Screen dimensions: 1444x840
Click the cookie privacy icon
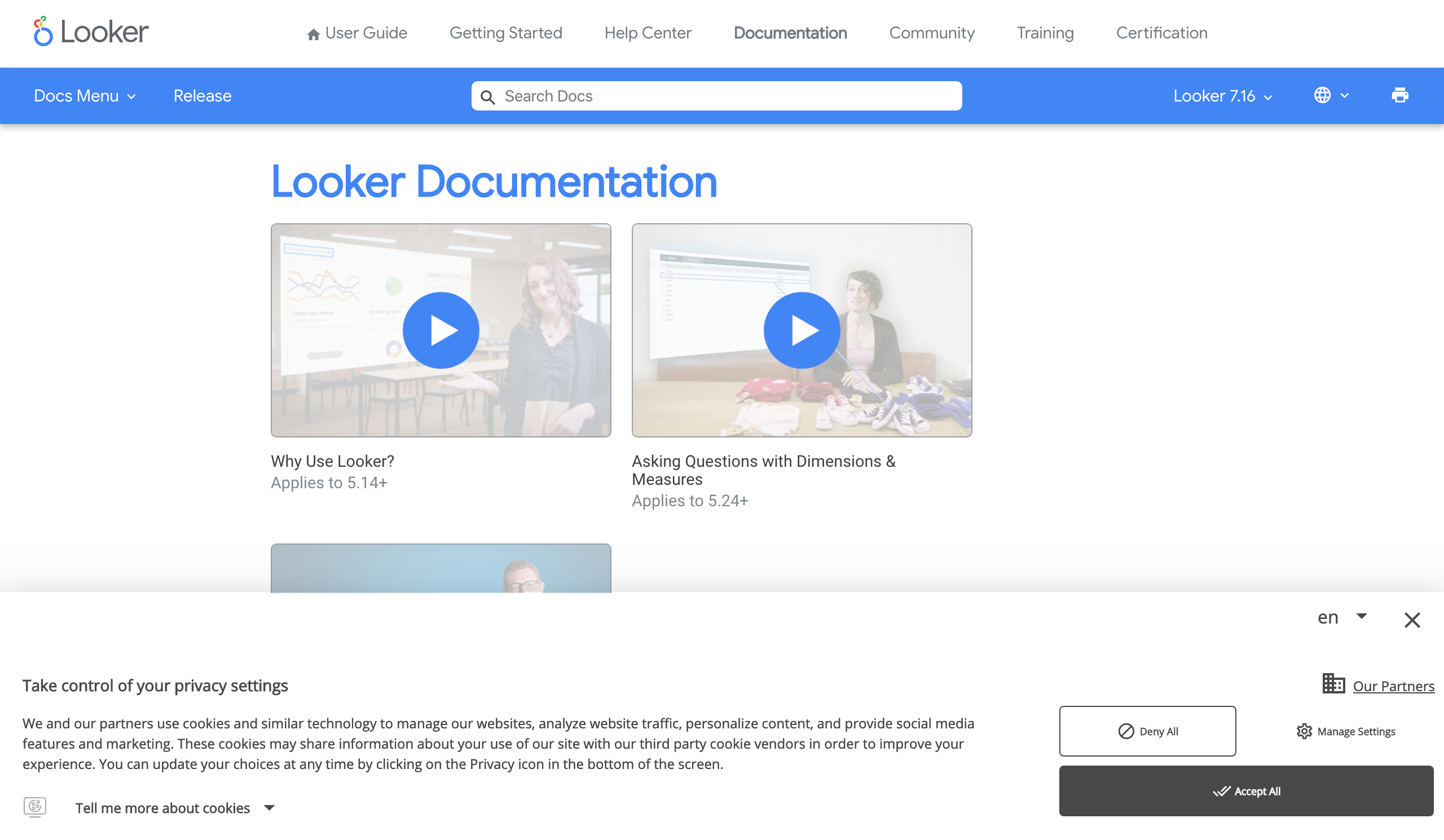[35, 807]
